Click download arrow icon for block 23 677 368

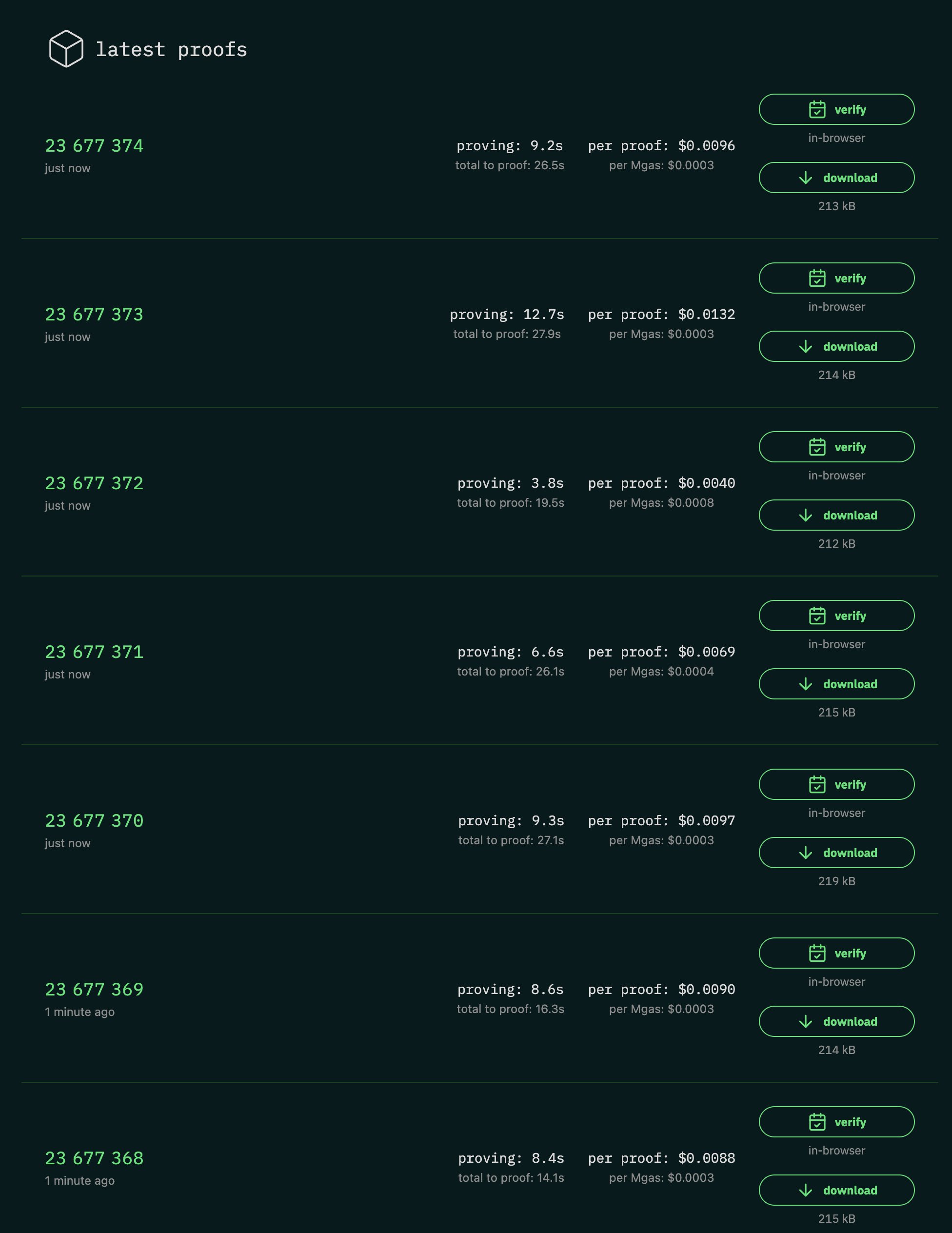806,1191
